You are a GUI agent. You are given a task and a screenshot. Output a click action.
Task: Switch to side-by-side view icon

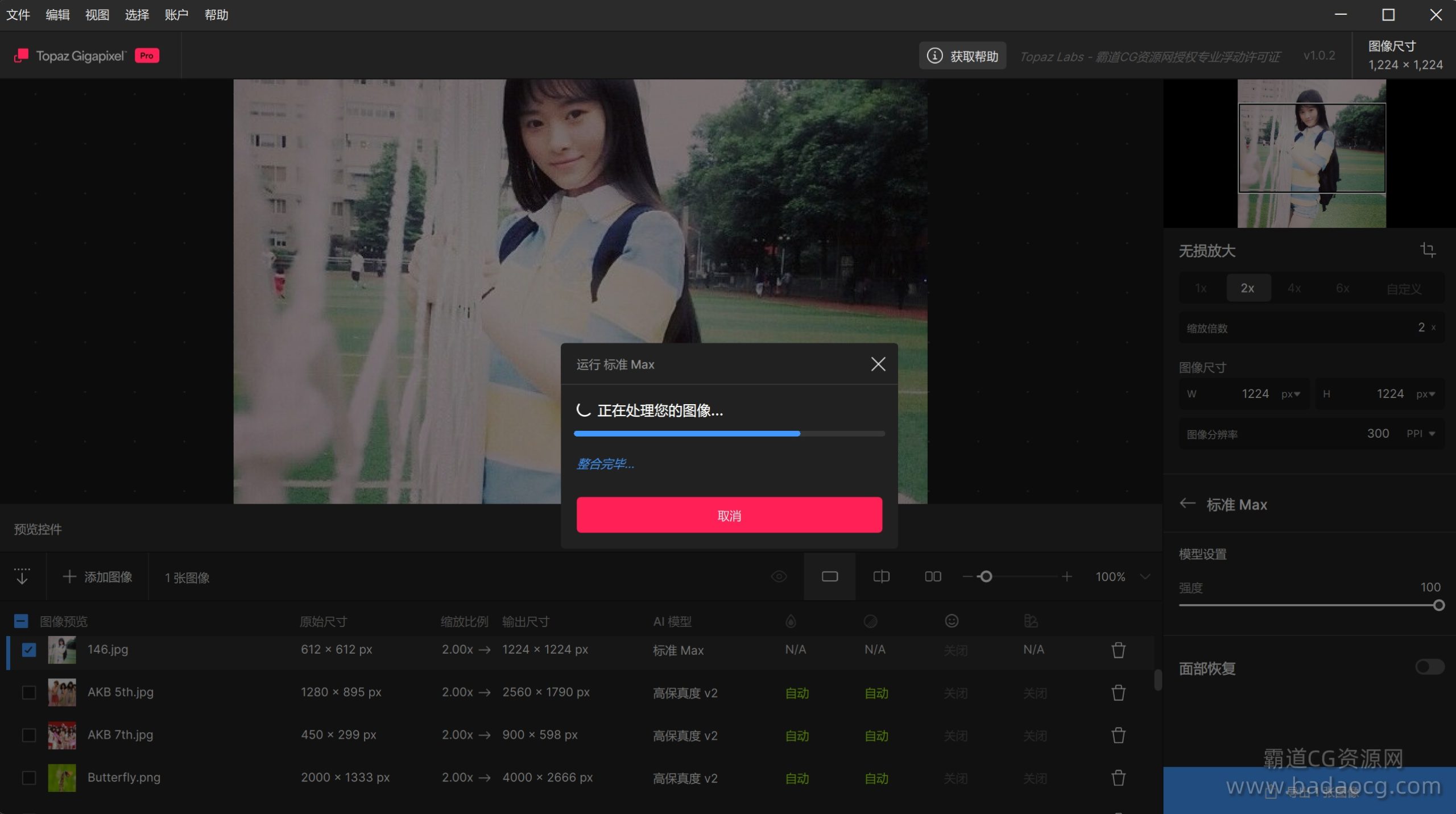coord(933,577)
